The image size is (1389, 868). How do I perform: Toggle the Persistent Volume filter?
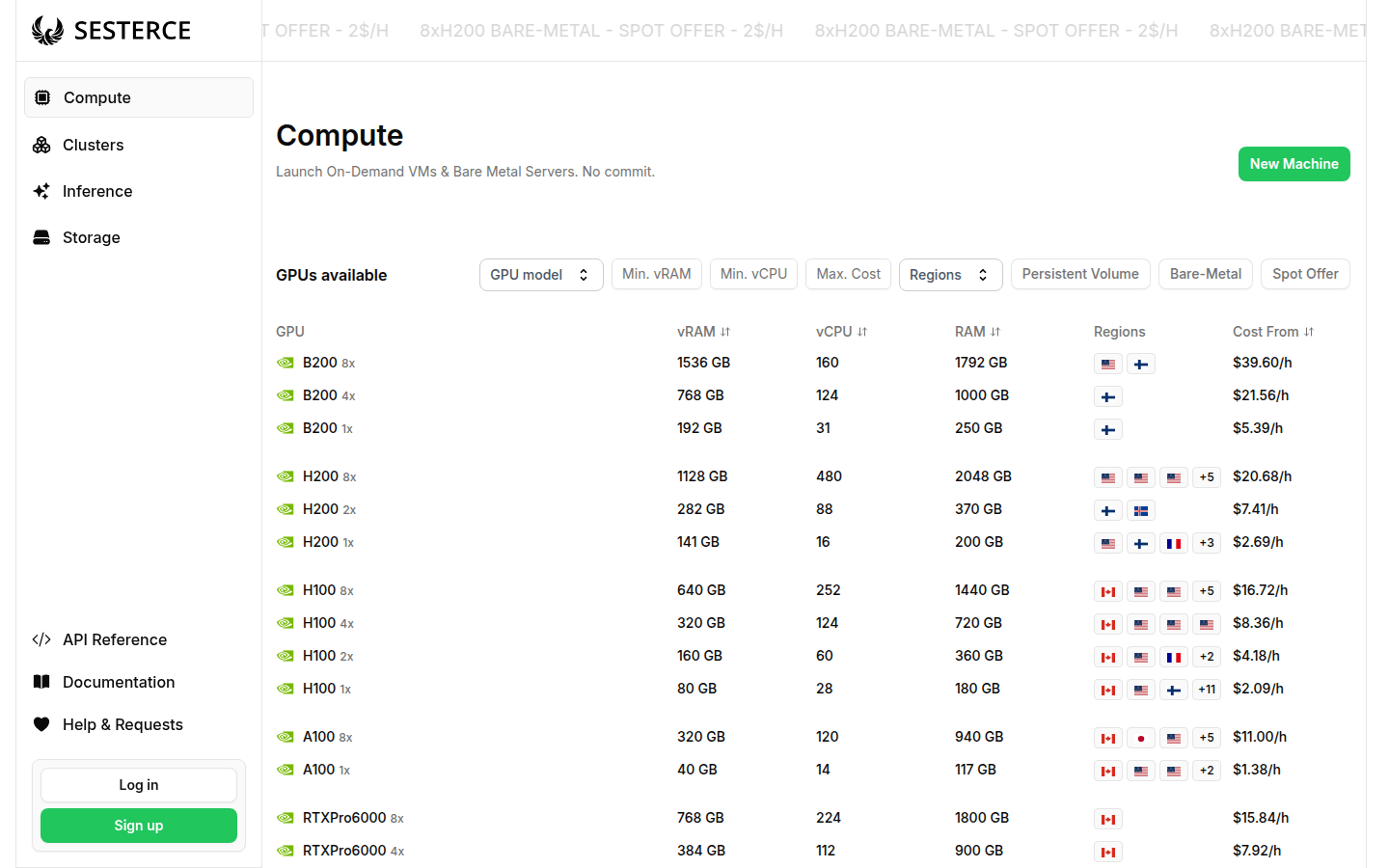(x=1079, y=274)
